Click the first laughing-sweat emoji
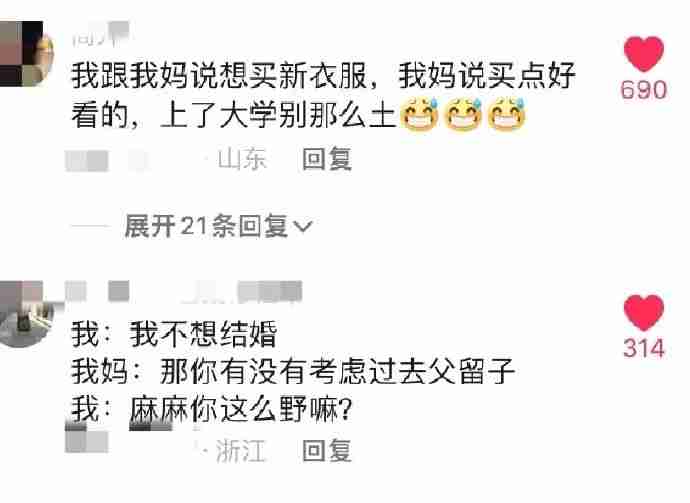The image size is (690, 503). point(419,115)
